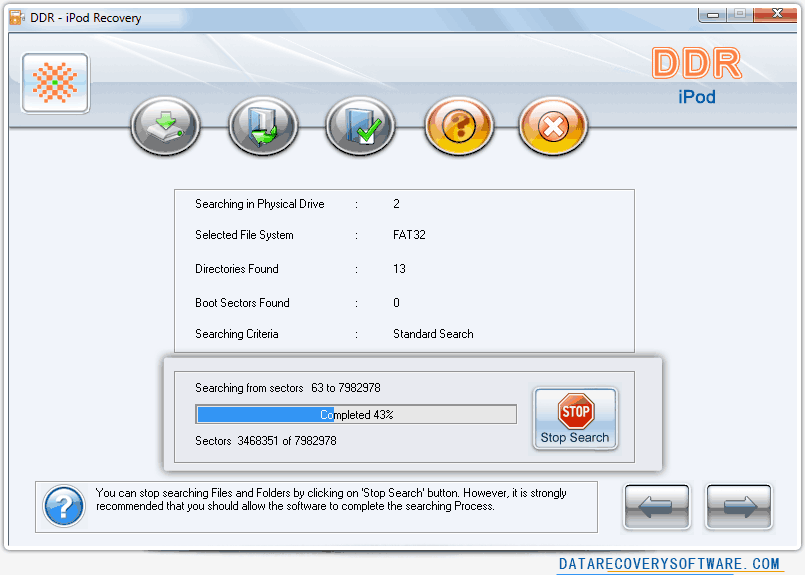Click the Stop Search button

575,418
